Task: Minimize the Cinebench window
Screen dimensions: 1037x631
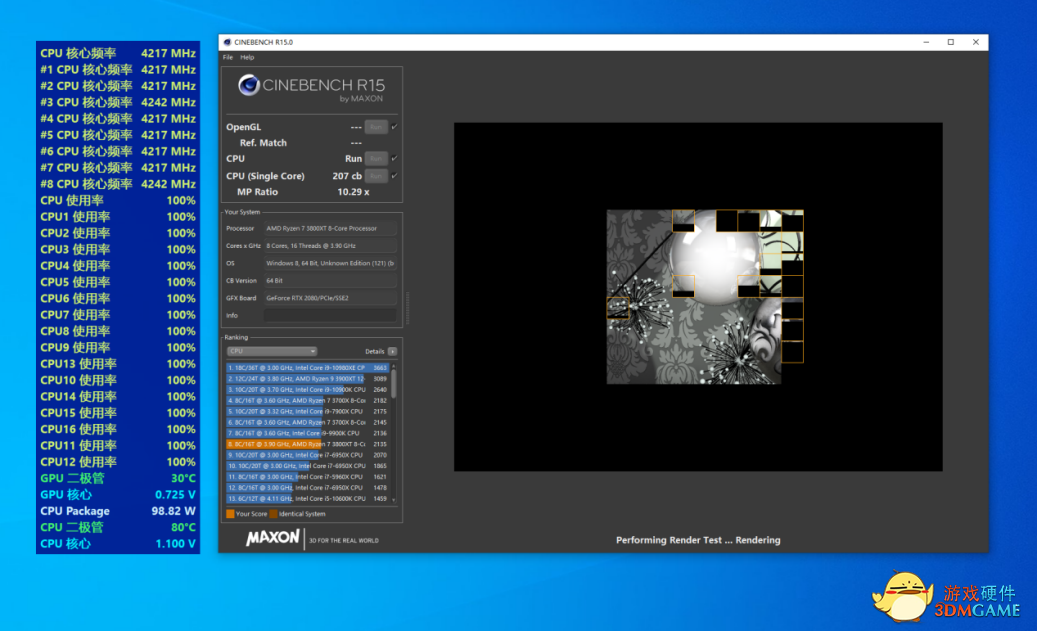Action: pos(927,42)
